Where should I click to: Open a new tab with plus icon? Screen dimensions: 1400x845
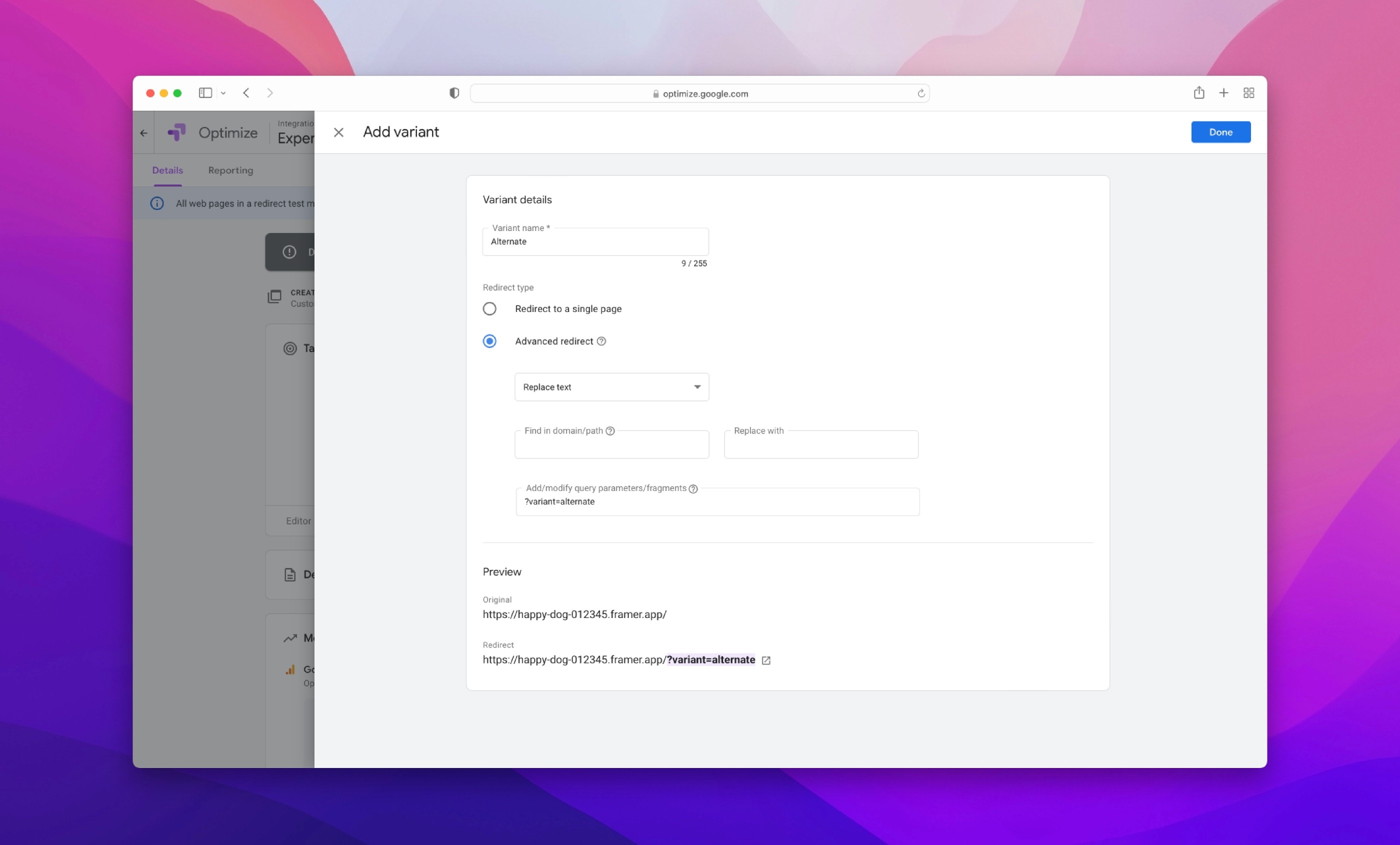(x=1223, y=92)
